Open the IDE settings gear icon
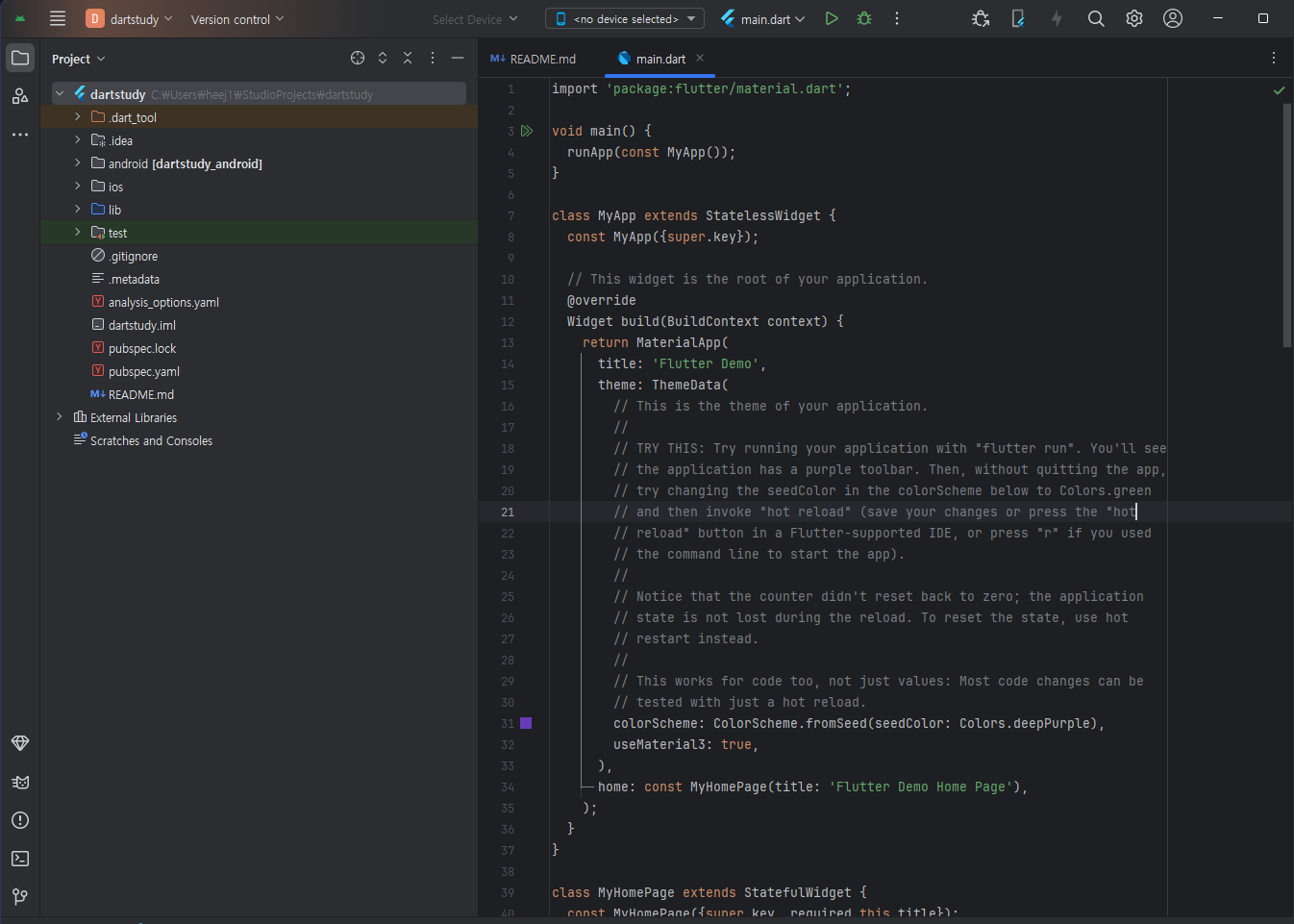This screenshot has height=924, width=1294. click(1134, 18)
